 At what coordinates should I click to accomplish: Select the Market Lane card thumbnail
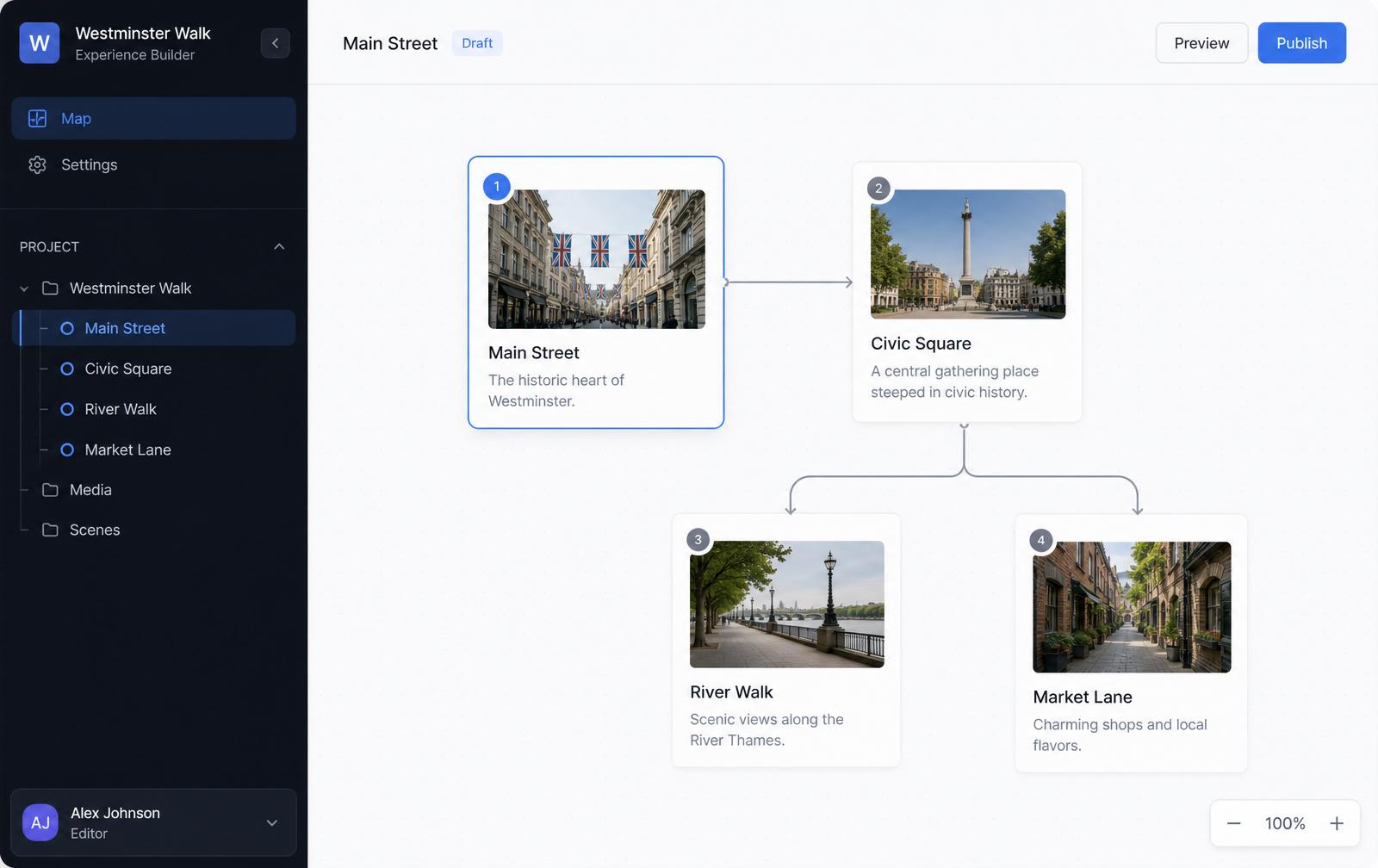(1132, 607)
